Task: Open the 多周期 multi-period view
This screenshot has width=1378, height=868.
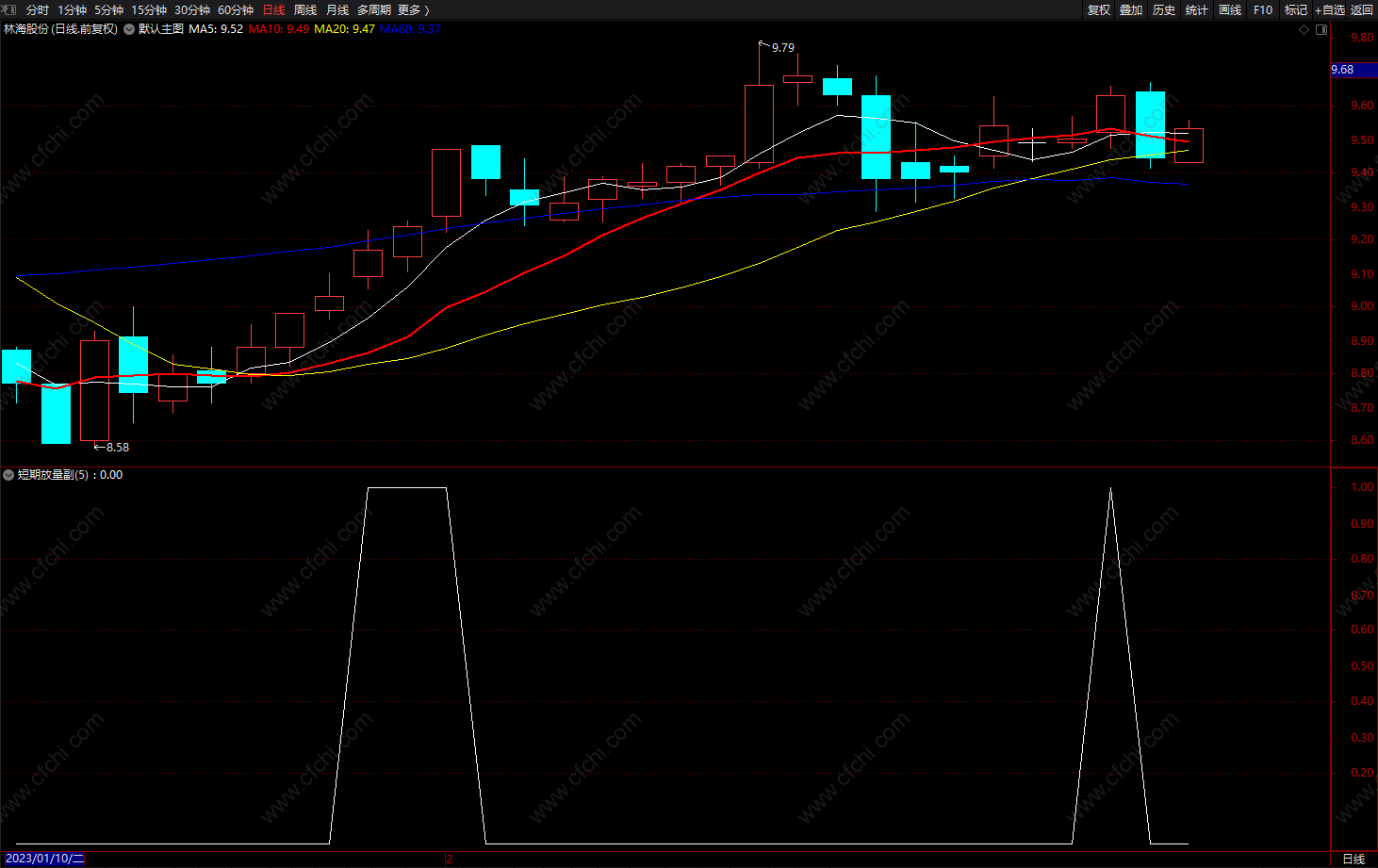Action: [x=374, y=10]
